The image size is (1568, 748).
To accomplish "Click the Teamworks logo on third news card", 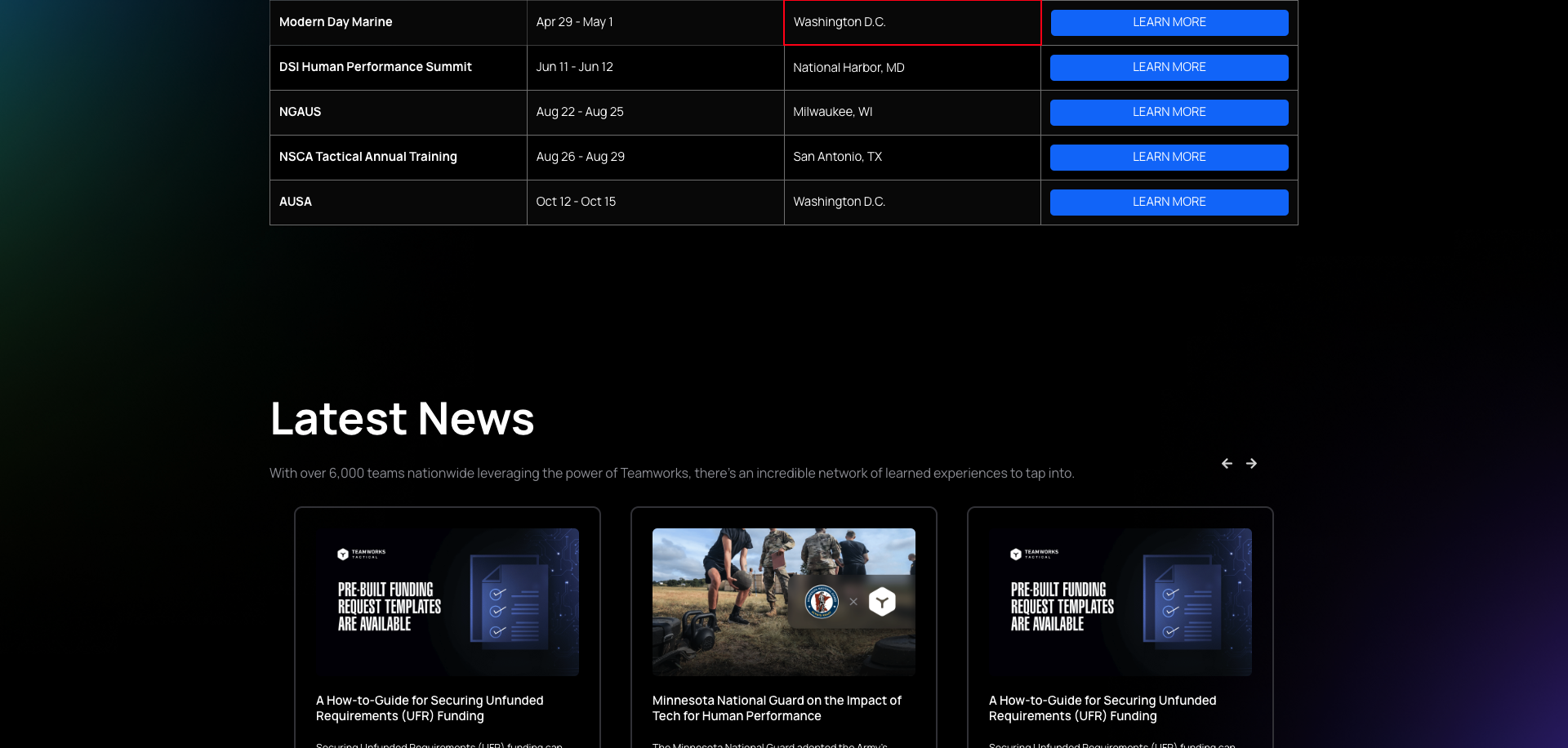I will 1034,553.
